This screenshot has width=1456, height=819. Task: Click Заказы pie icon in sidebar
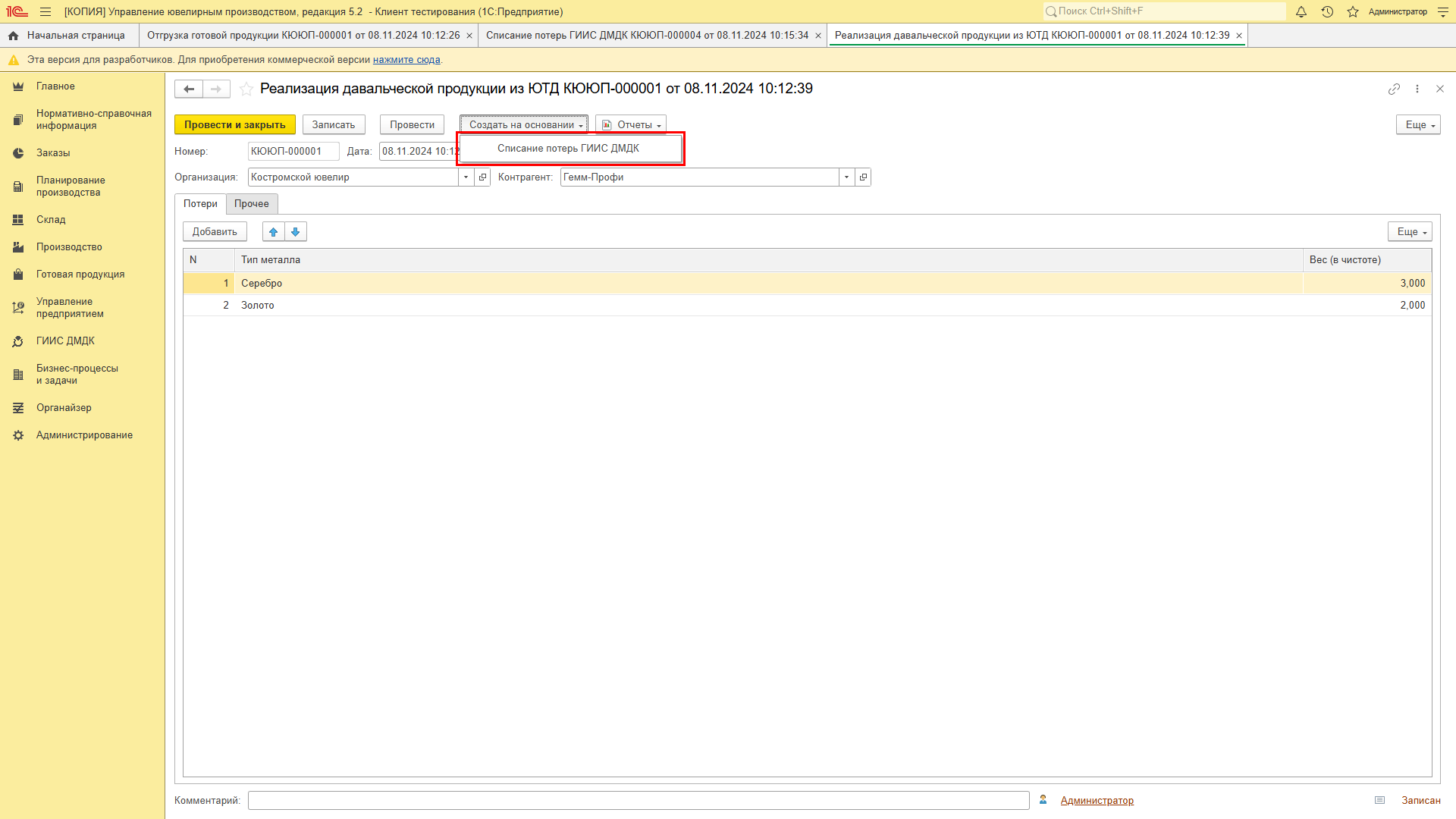click(x=18, y=153)
